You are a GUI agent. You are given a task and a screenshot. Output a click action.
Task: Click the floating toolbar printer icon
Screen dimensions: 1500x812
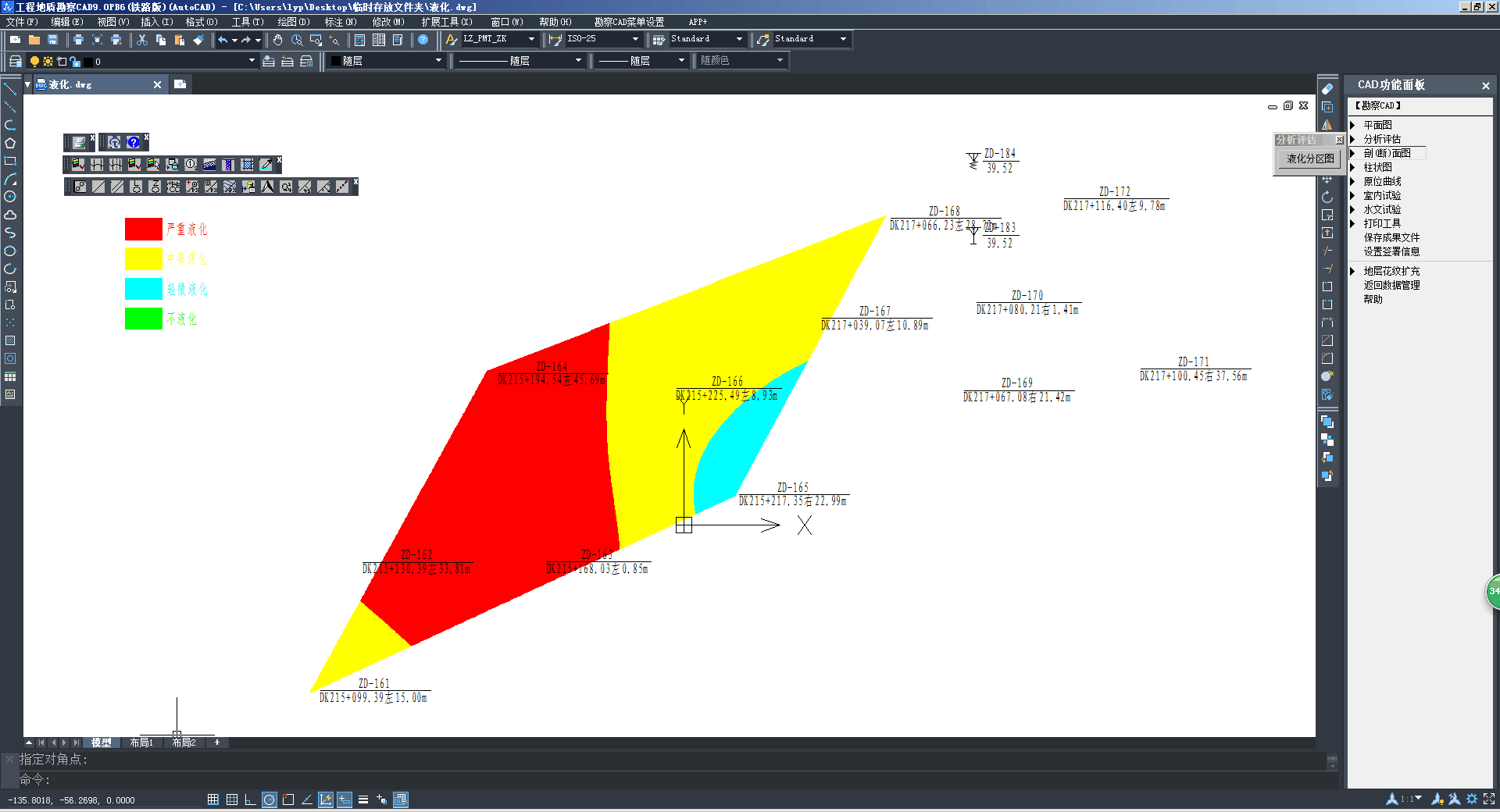(79, 142)
